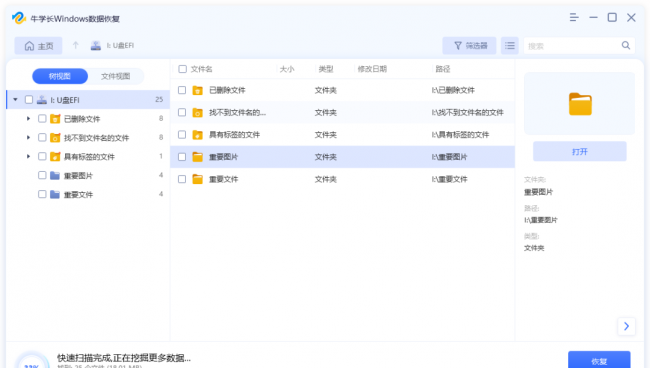Go to 主页 home button

pos(39,46)
